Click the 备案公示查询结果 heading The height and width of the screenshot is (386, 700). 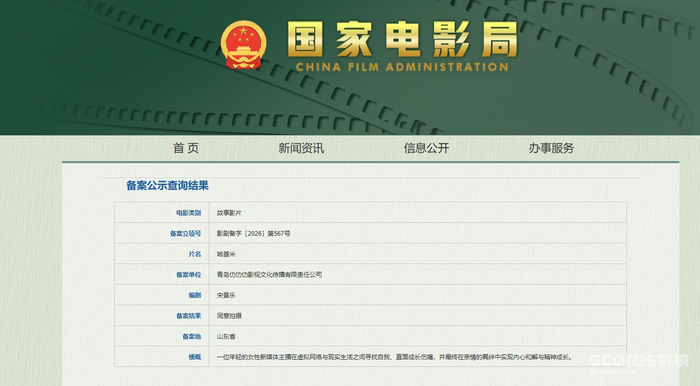(167, 186)
